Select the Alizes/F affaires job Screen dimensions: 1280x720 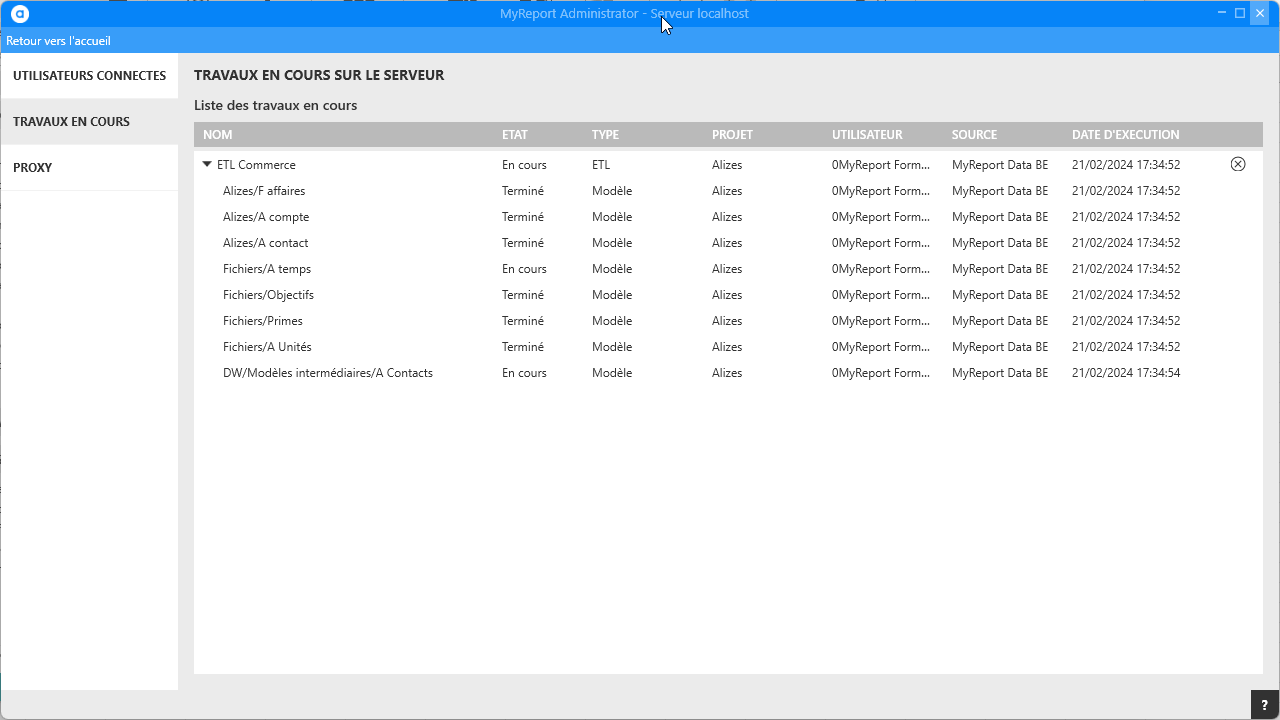coord(264,191)
